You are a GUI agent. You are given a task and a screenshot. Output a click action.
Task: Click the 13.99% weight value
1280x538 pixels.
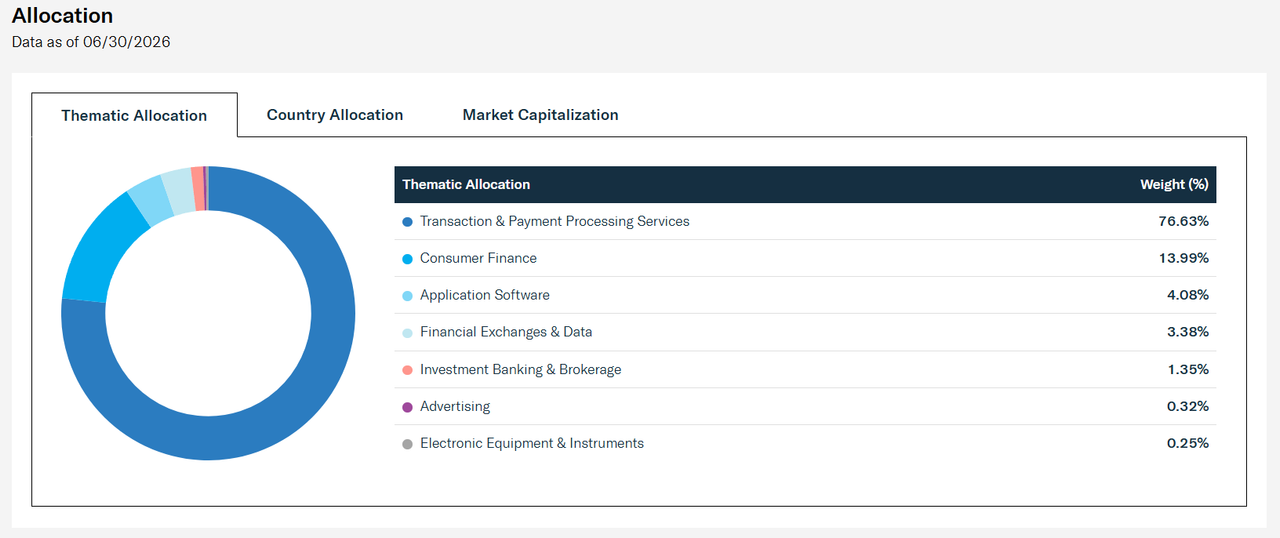(1184, 258)
